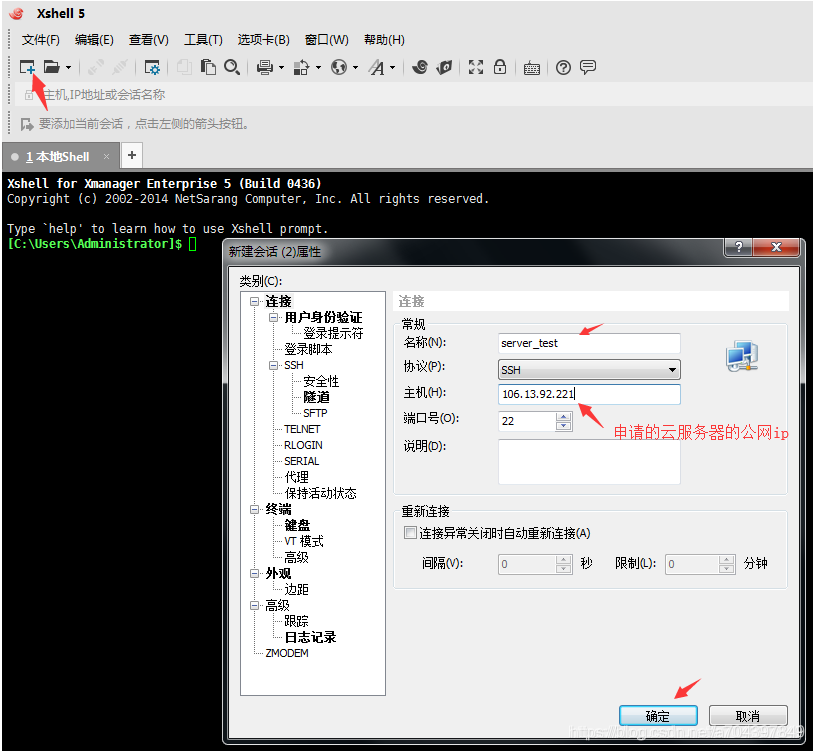Open the dropdown arrow next to folder icon
The height and width of the screenshot is (751, 815).
tap(68, 68)
